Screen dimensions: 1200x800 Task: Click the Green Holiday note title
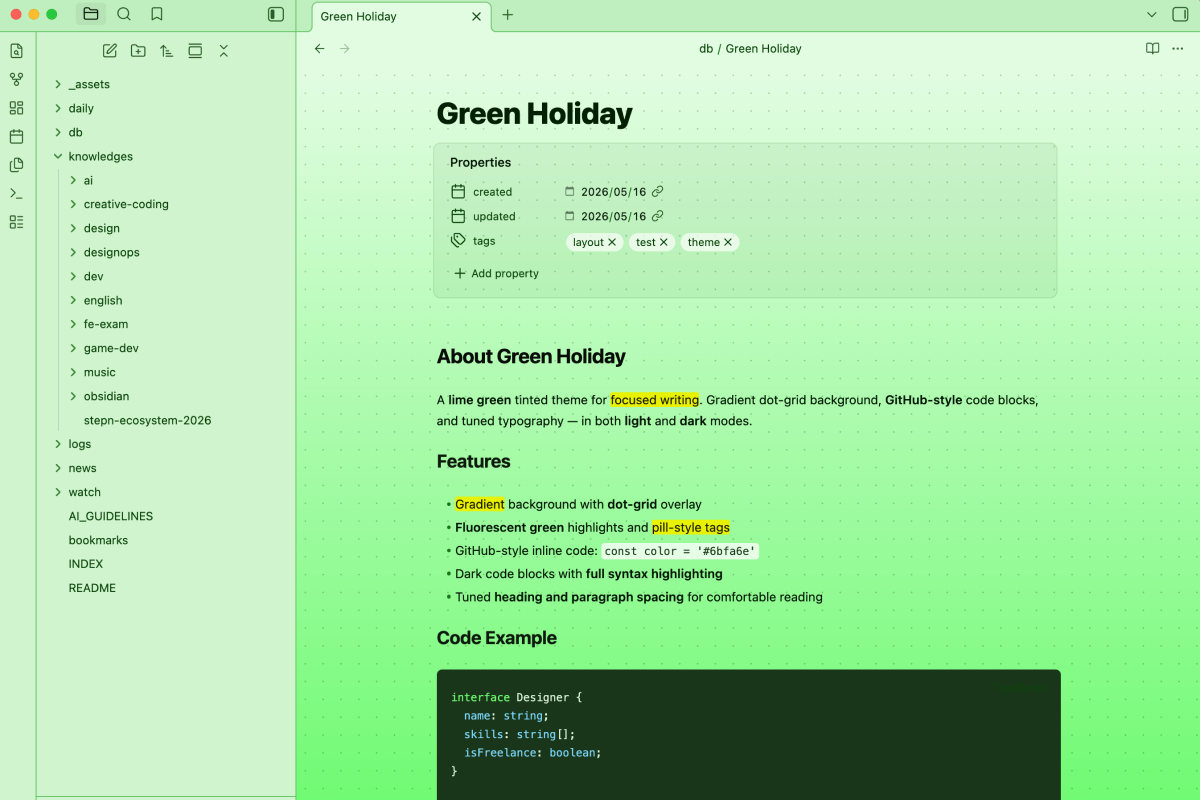pos(534,114)
